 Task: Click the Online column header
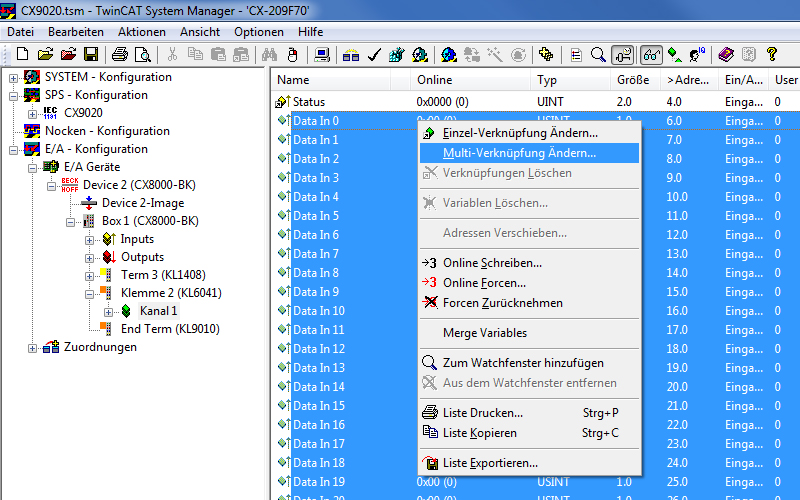[x=470, y=80]
